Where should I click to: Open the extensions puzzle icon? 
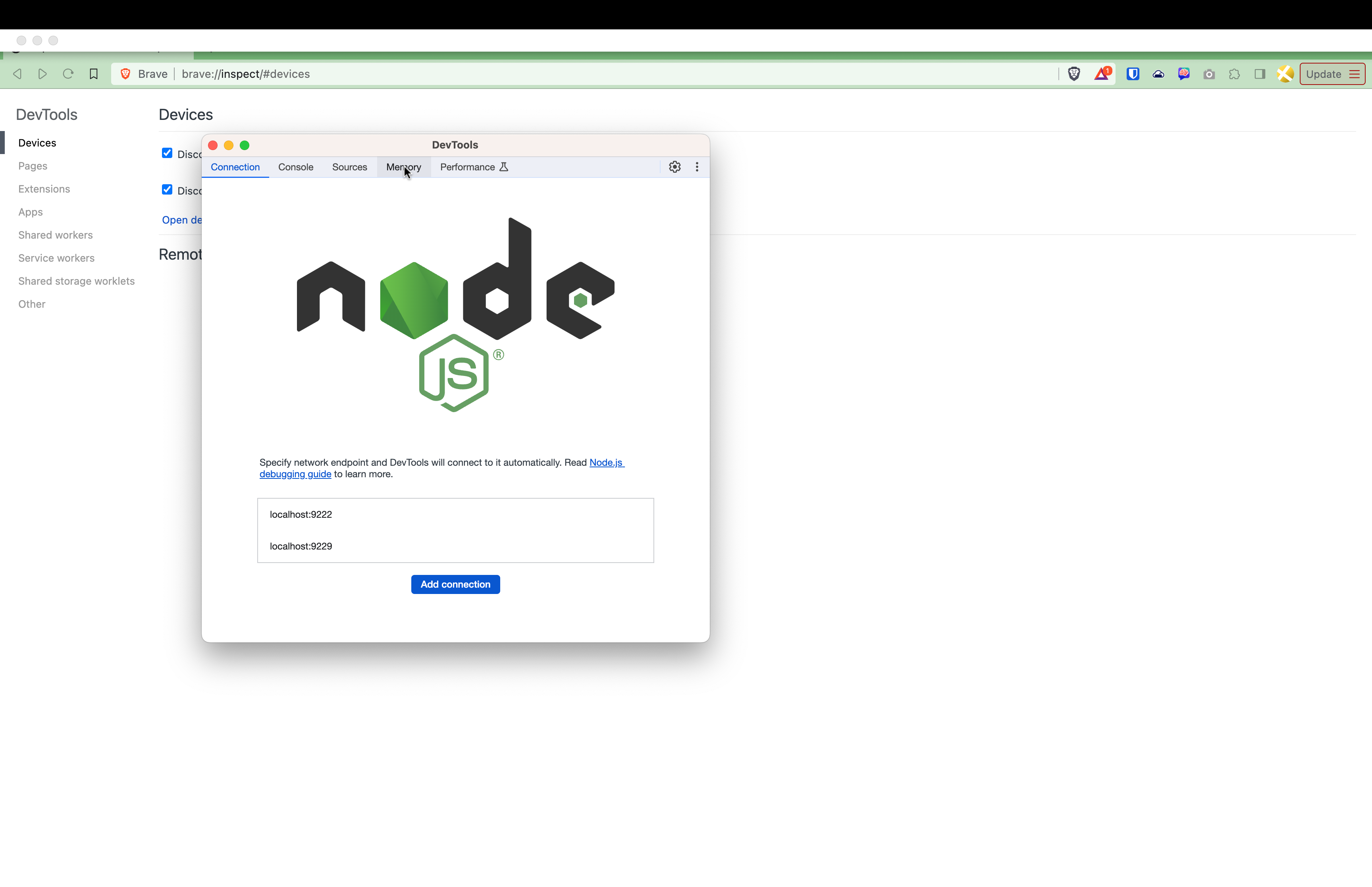(x=1234, y=74)
